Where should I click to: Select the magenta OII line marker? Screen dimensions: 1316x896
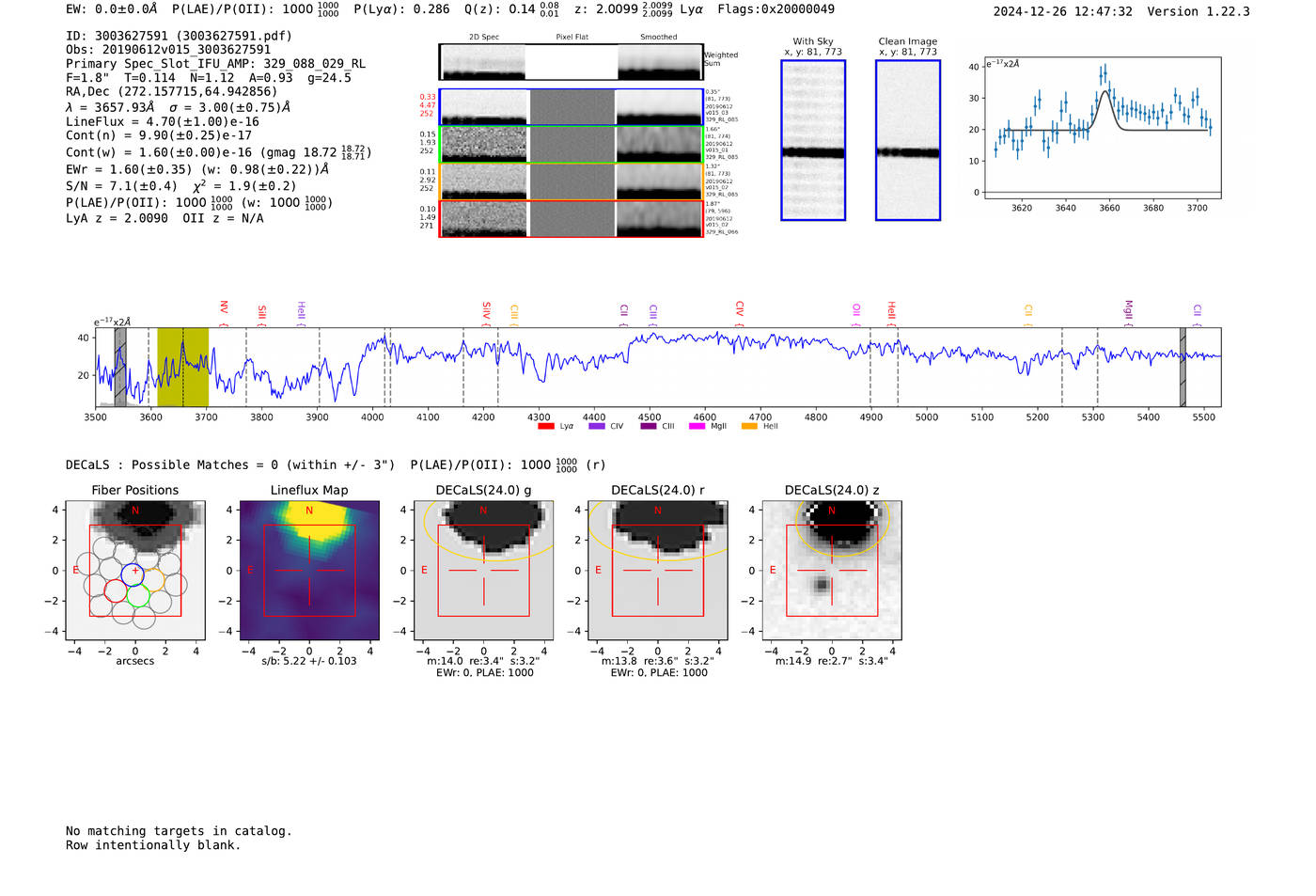click(x=856, y=315)
